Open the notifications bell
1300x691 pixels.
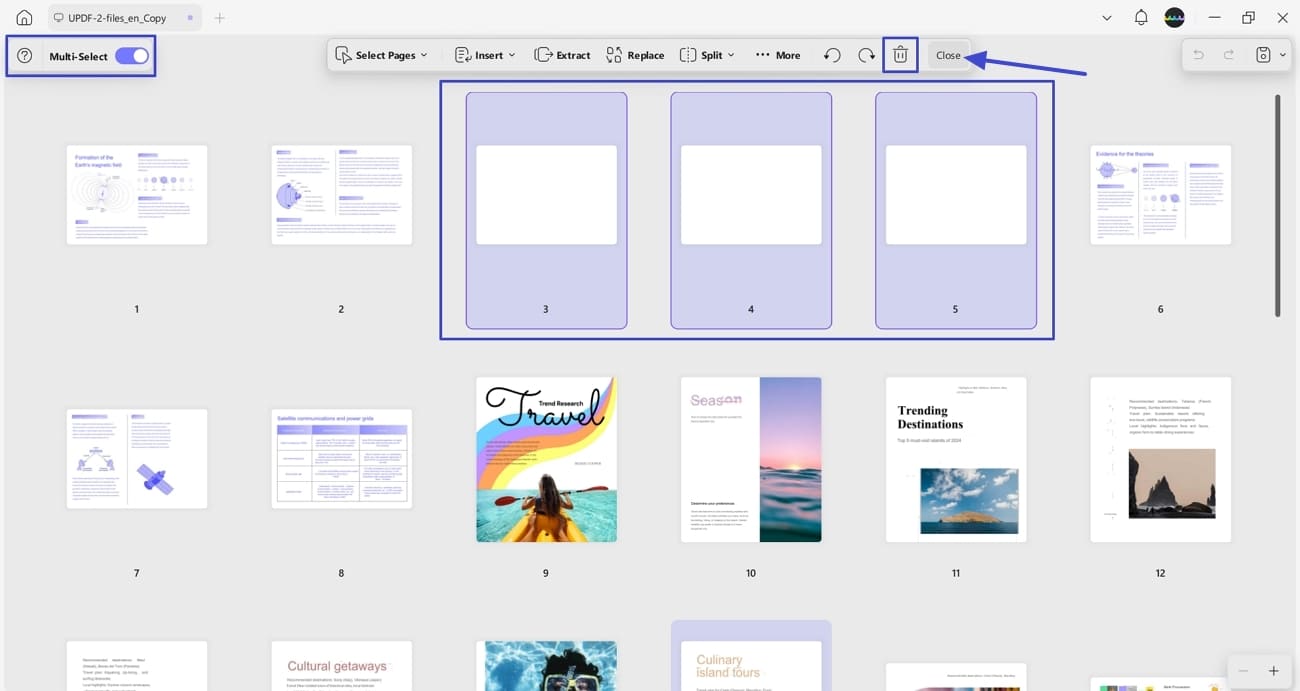tap(1140, 17)
